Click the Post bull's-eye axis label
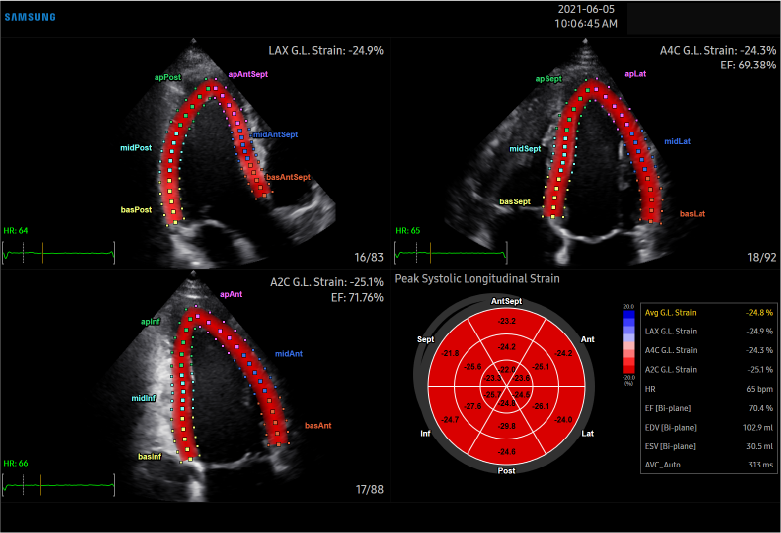The width and height of the screenshot is (781, 533). click(x=507, y=471)
